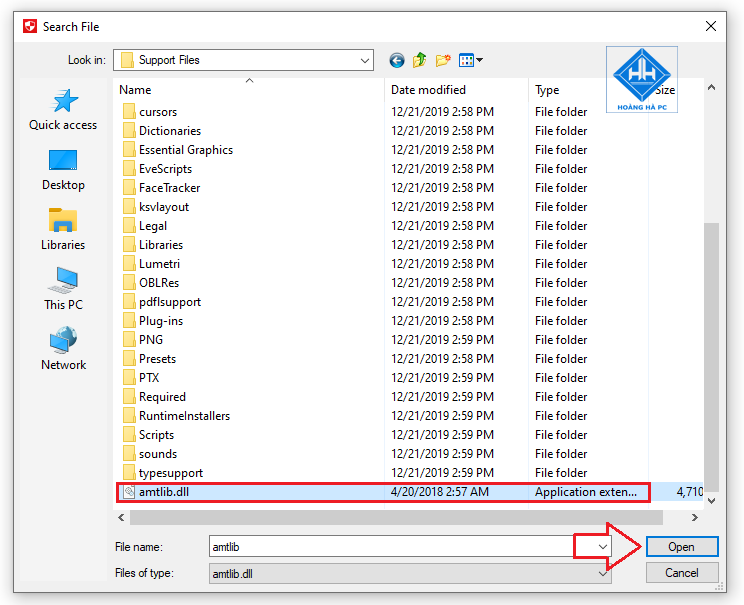Select the typesupport folder name
This screenshot has height=605, width=744.
click(x=171, y=473)
